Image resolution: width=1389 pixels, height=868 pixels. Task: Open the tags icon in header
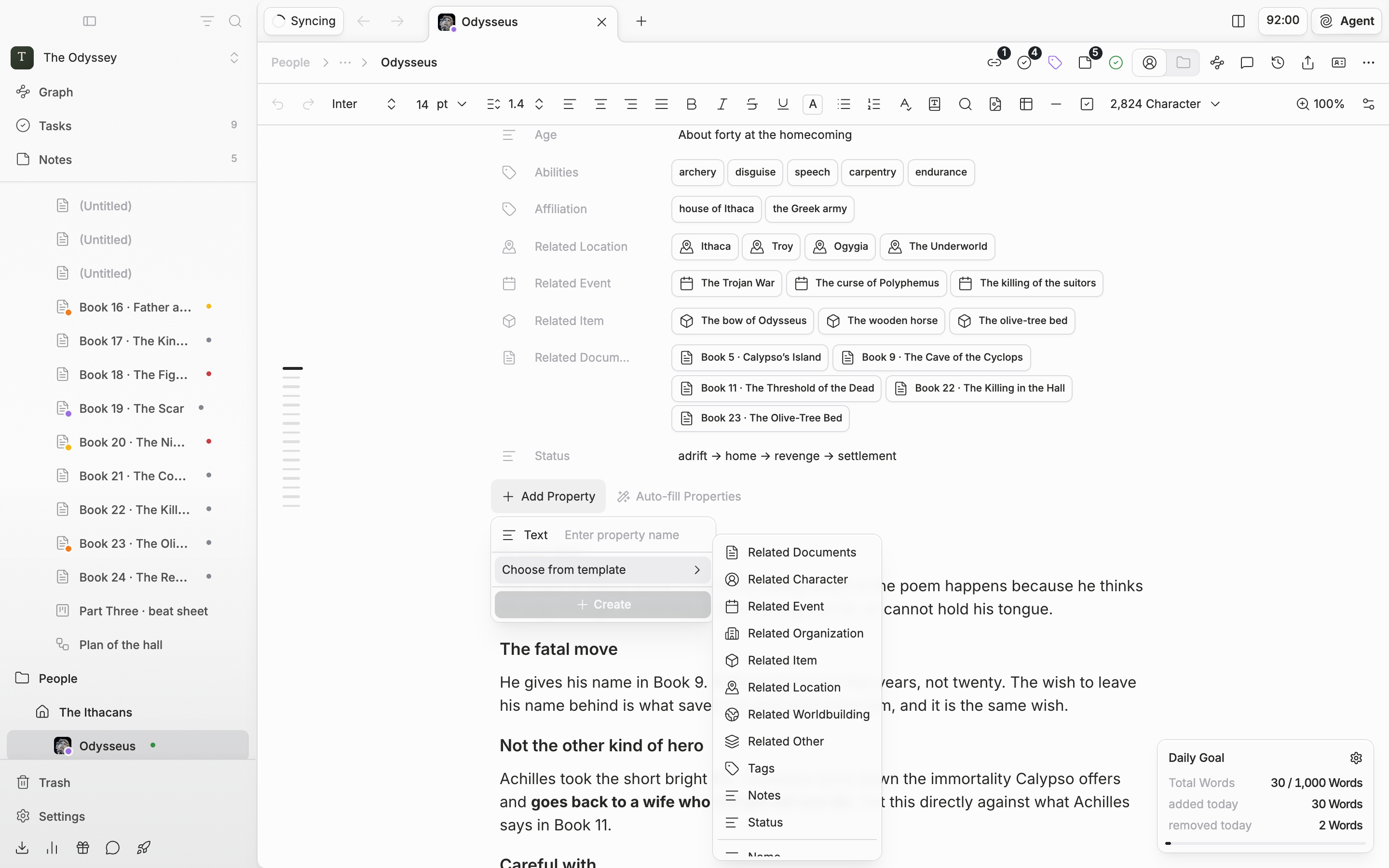1054,63
